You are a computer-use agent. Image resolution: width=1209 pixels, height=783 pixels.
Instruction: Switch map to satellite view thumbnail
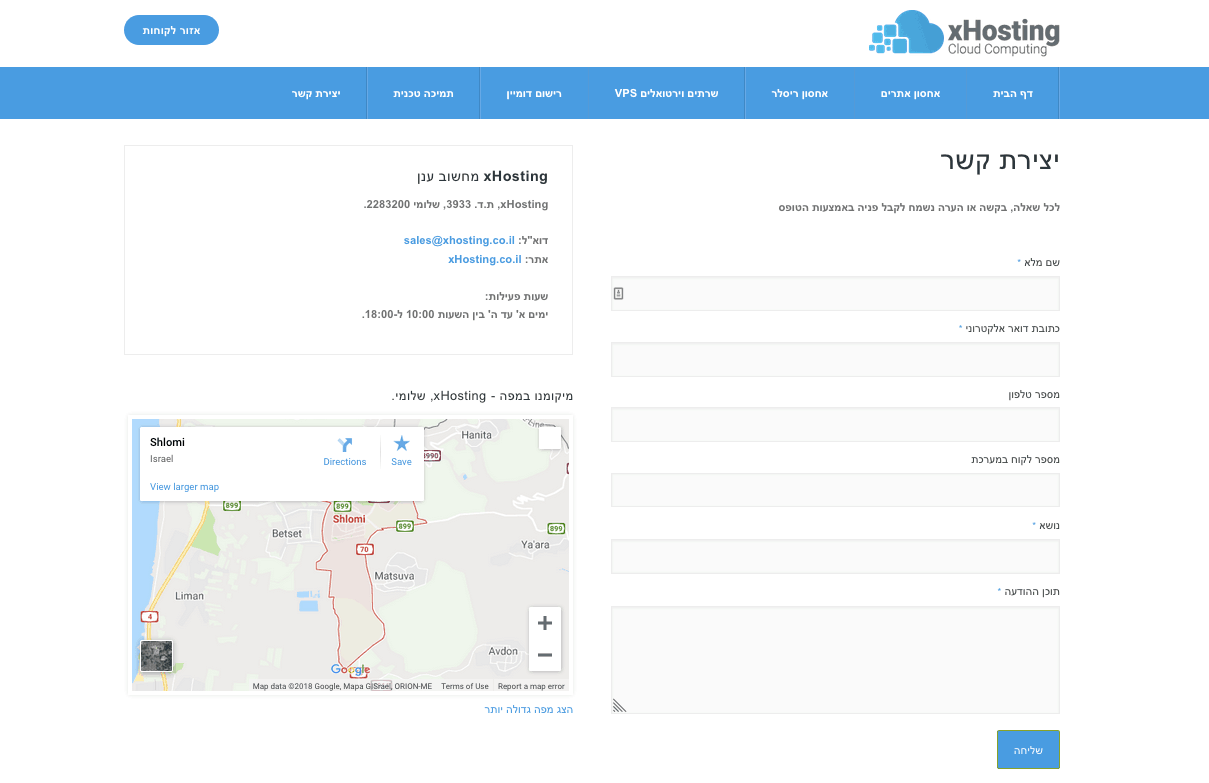(156, 656)
